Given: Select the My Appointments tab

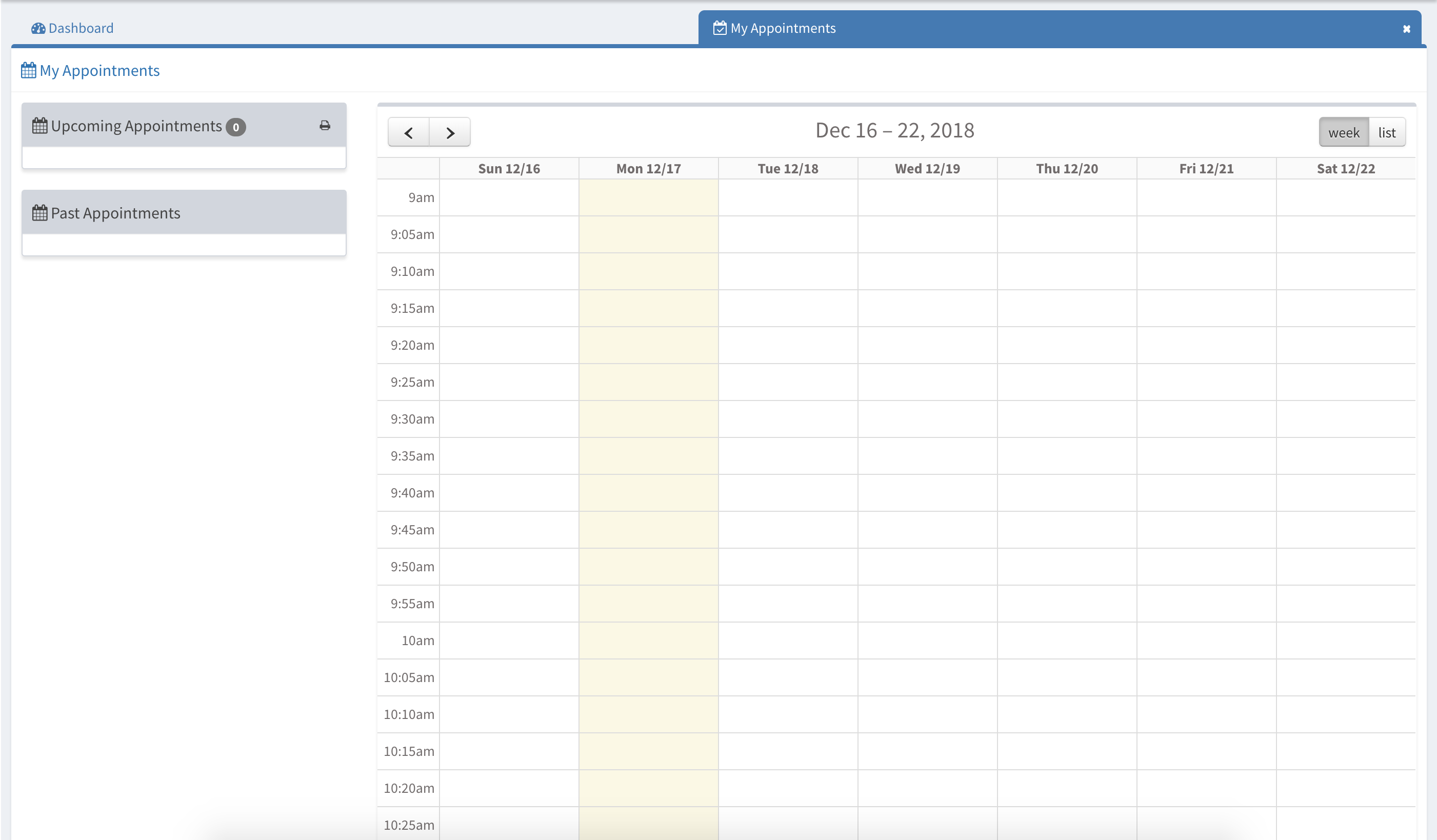Looking at the screenshot, I should coord(783,29).
